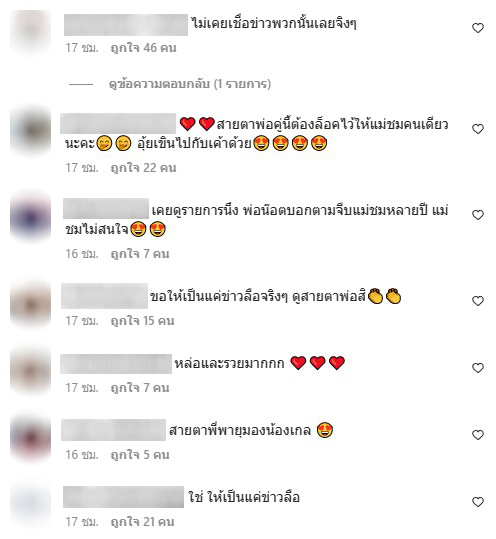Viewport: 496px width, 539px height.
Task: Open likes list 'ถูกใจ 15 คน'
Action: click(142, 321)
